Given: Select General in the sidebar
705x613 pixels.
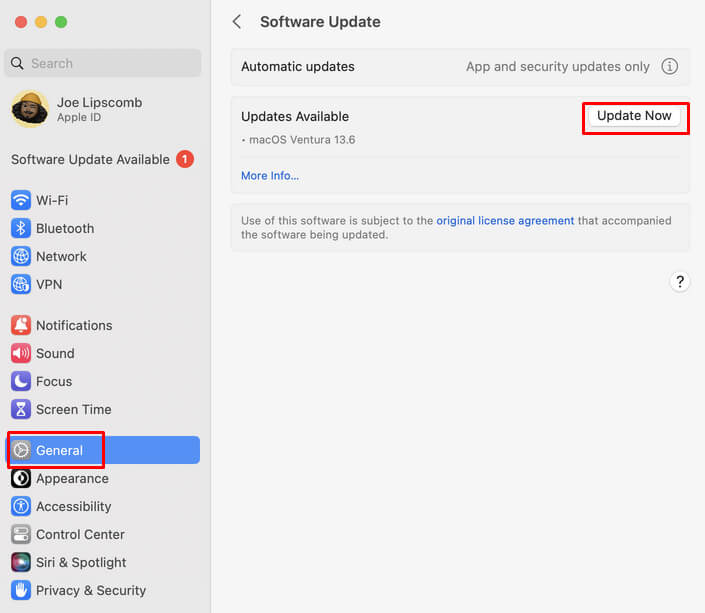Looking at the screenshot, I should [60, 450].
